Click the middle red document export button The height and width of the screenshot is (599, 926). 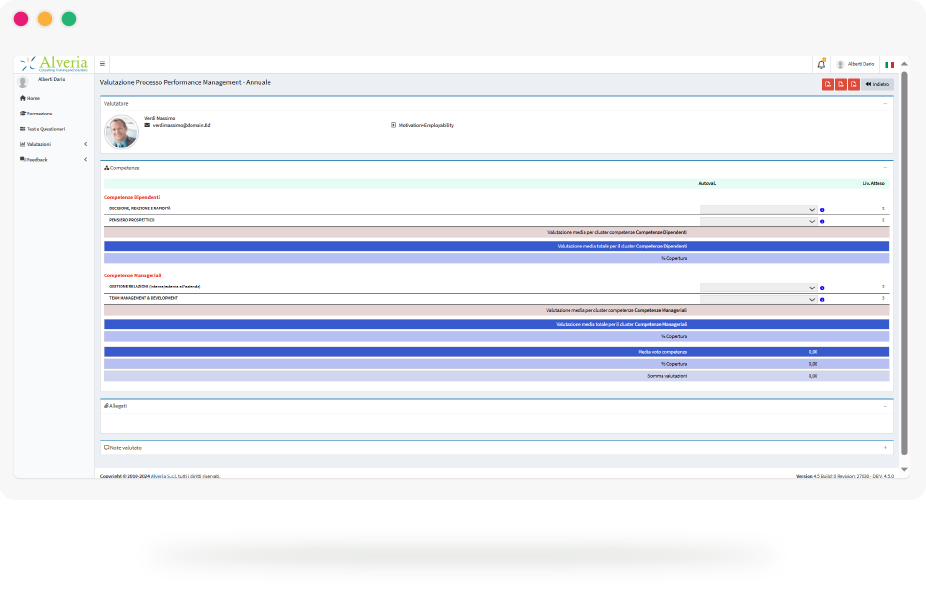[840, 84]
